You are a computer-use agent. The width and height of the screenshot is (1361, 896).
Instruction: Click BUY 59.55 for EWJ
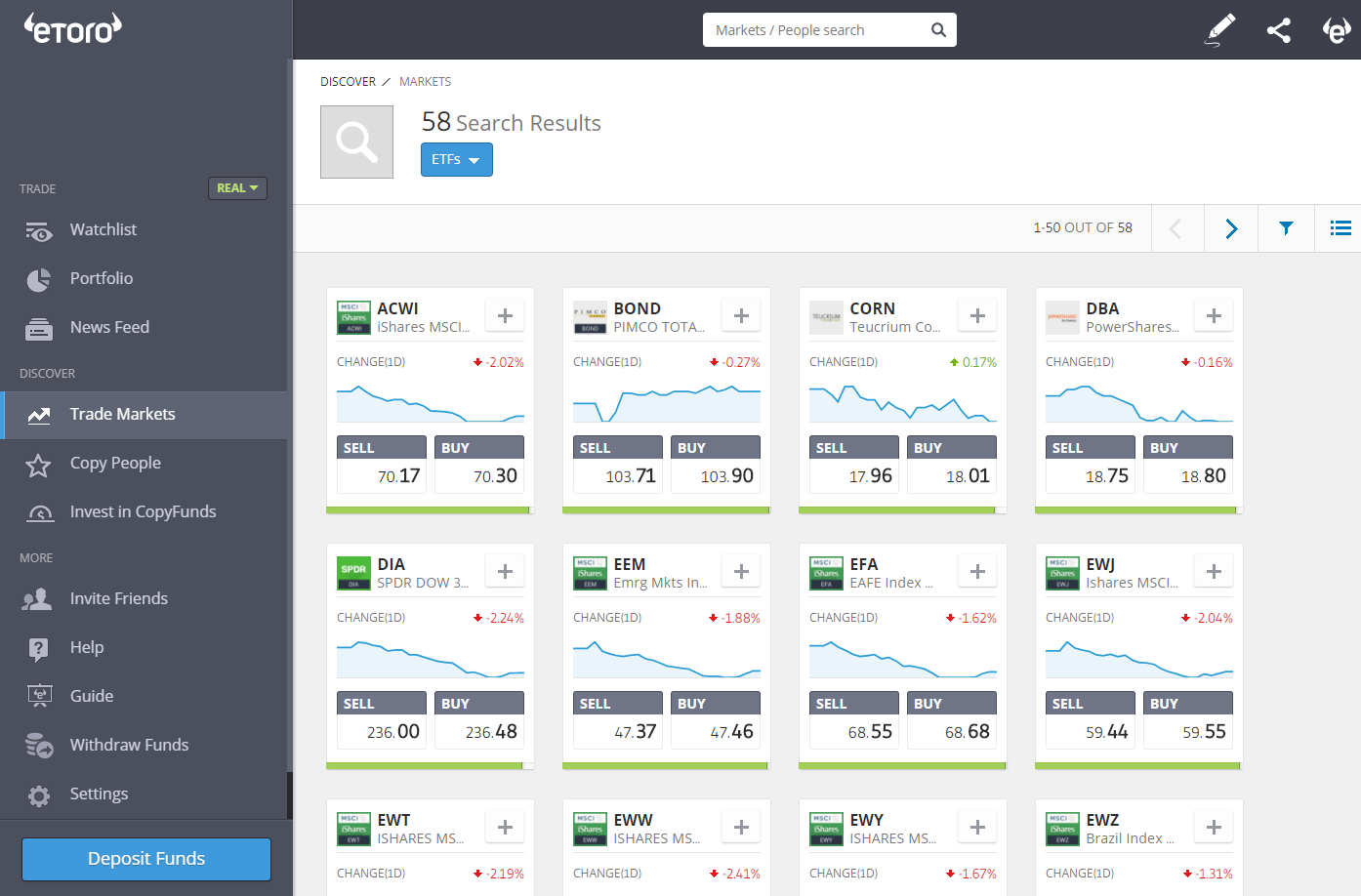[1188, 720]
